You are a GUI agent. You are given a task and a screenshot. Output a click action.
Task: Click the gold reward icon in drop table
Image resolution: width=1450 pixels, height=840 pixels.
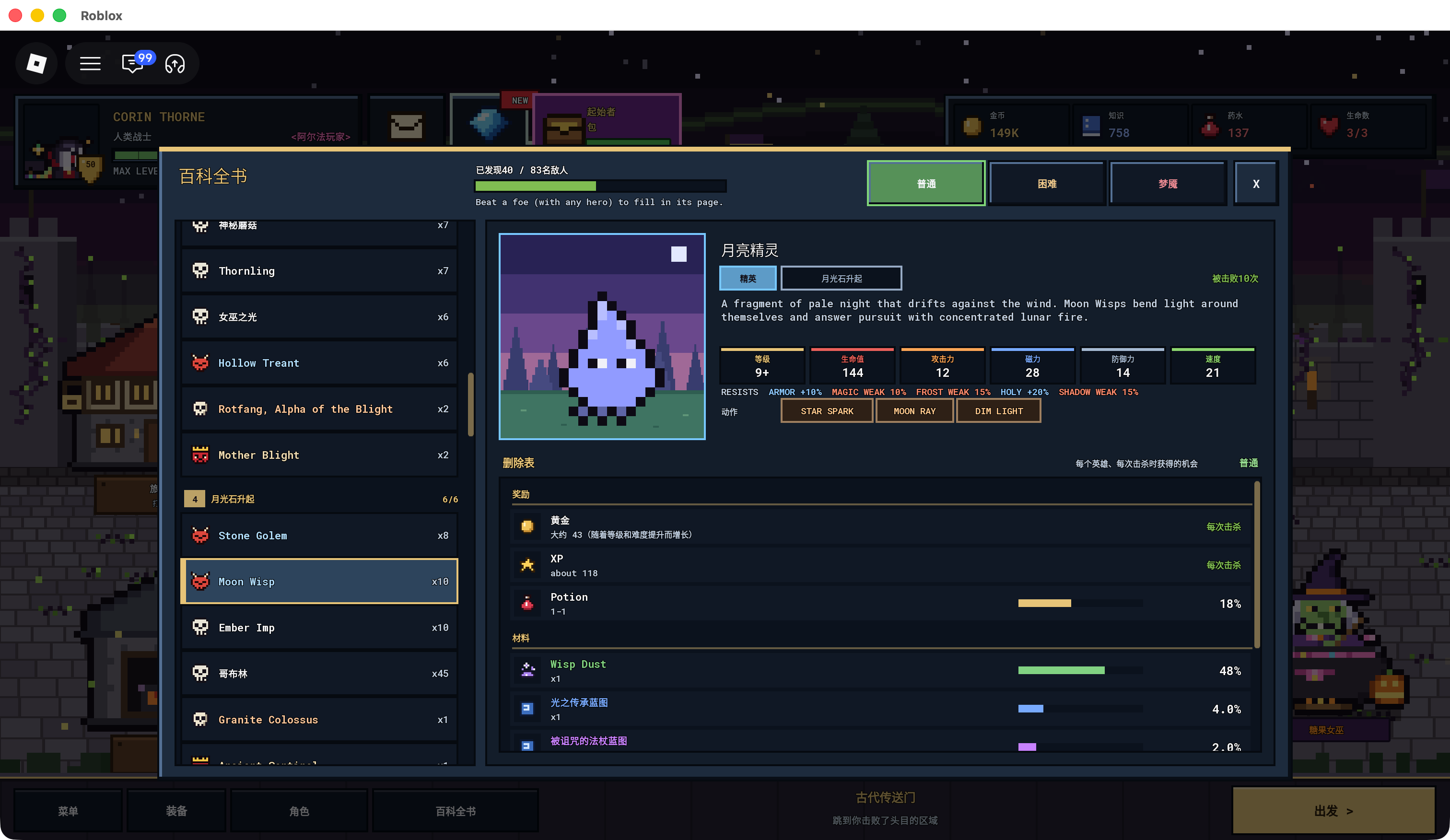526,526
